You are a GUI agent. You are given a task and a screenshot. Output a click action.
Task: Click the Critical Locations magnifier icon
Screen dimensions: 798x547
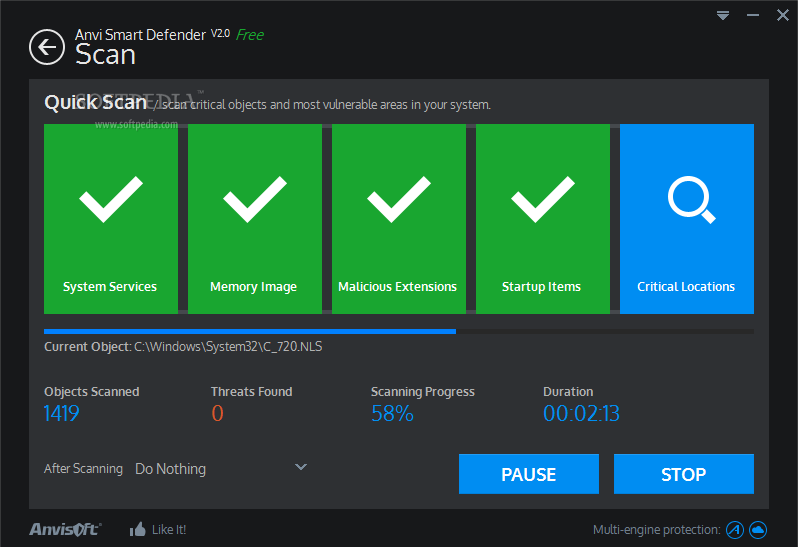[x=691, y=199]
